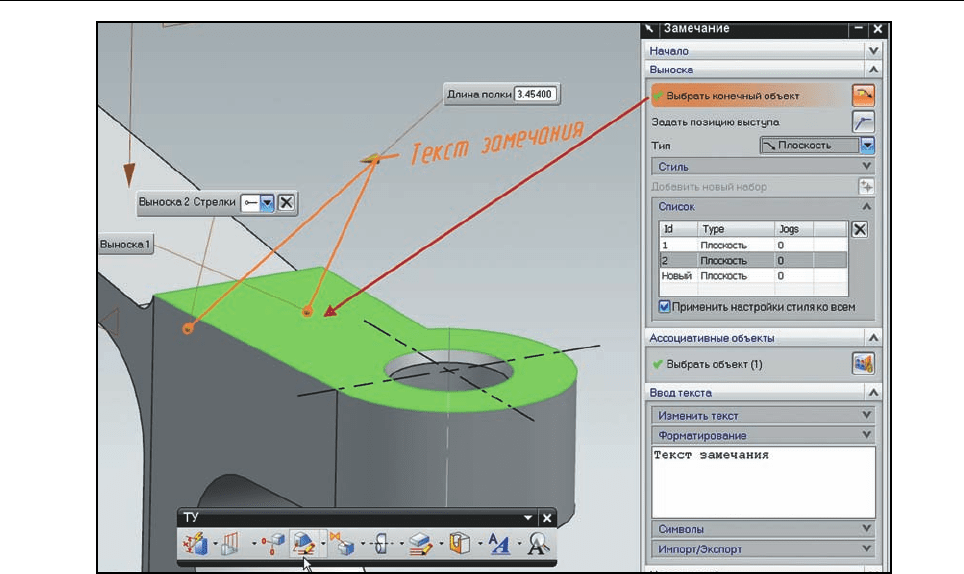Click the Выноска 1 label in viewport
Image resolution: width=964 pixels, height=574 pixels.
pos(125,244)
